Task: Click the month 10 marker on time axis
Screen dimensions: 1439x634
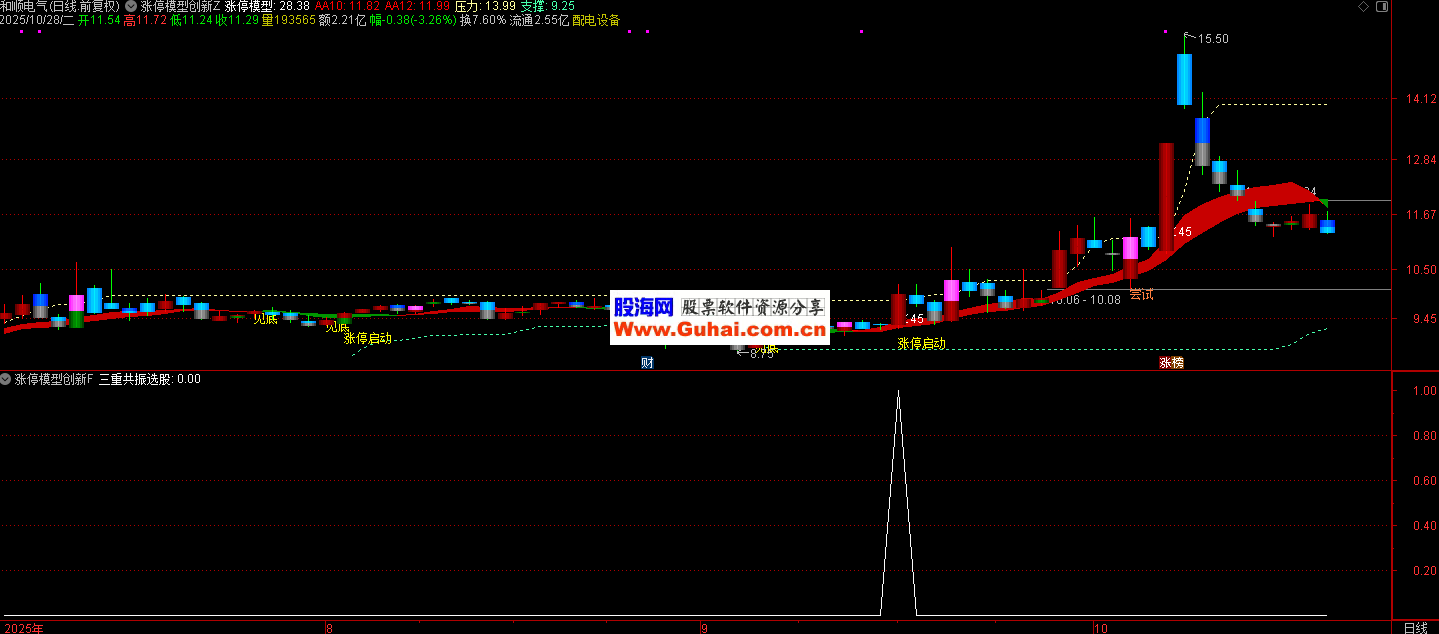Action: [x=1100, y=628]
